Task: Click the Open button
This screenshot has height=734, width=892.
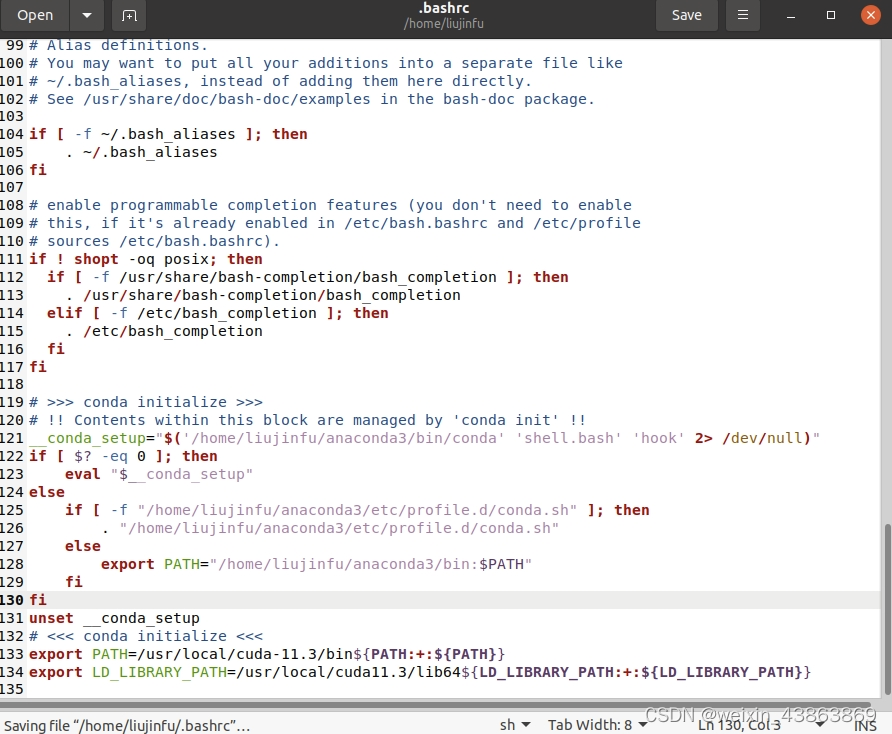Action: point(35,15)
